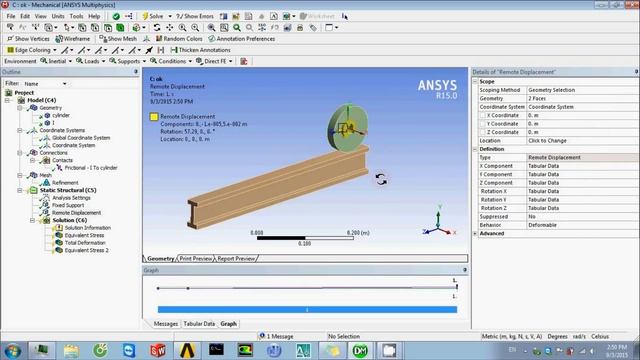Image resolution: width=640 pixels, height=360 pixels.
Task: Click the black arrow annotation icon
Action: [149, 50]
